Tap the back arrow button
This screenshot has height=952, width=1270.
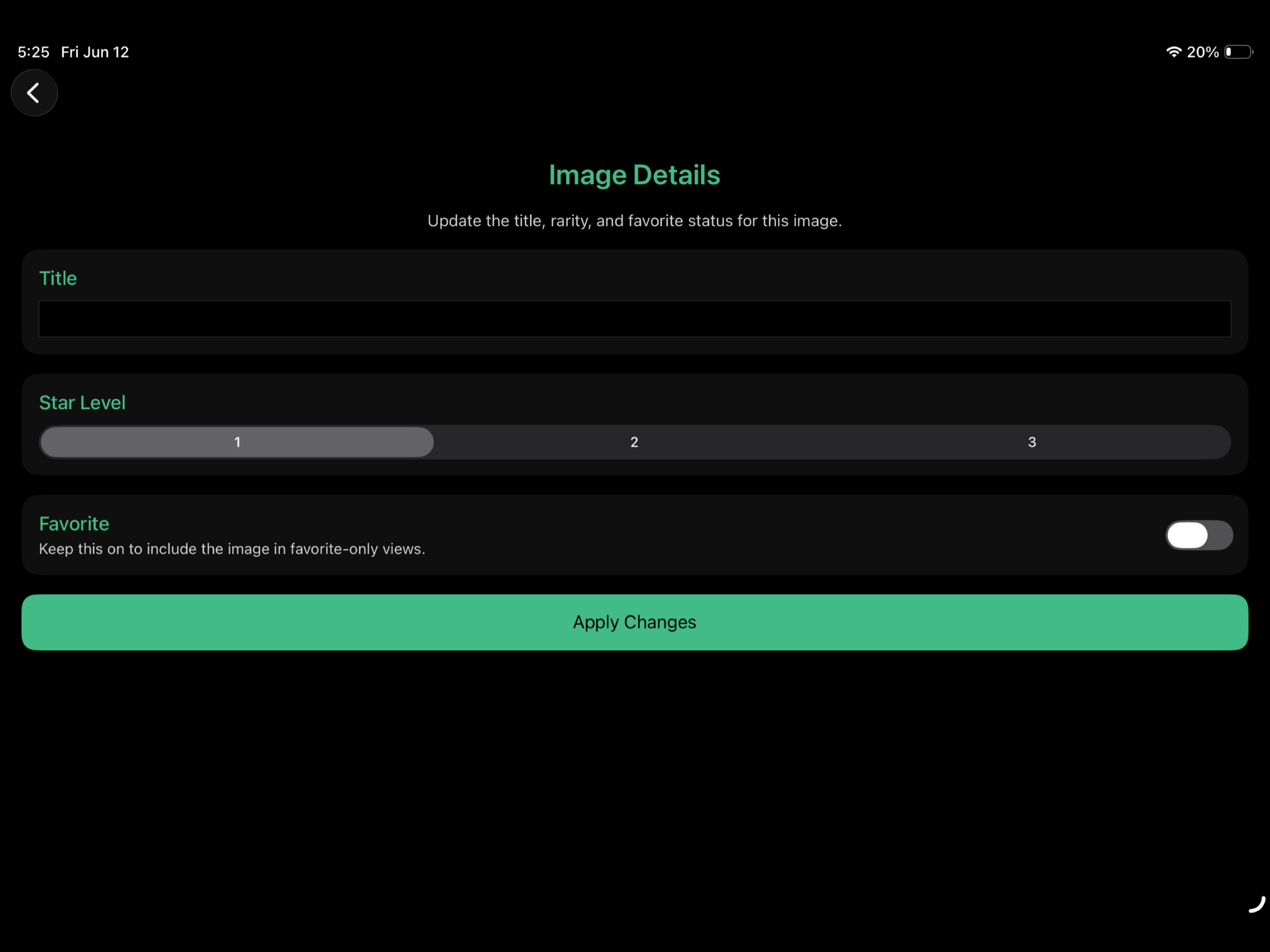(x=34, y=93)
